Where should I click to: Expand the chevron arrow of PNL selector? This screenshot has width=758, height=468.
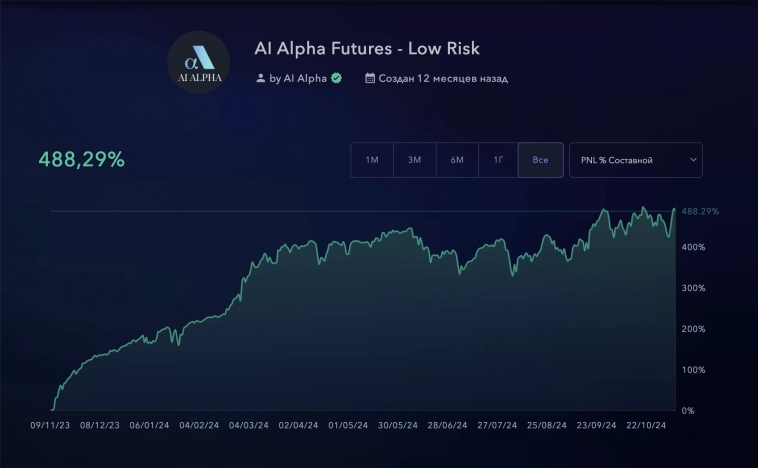(692, 160)
